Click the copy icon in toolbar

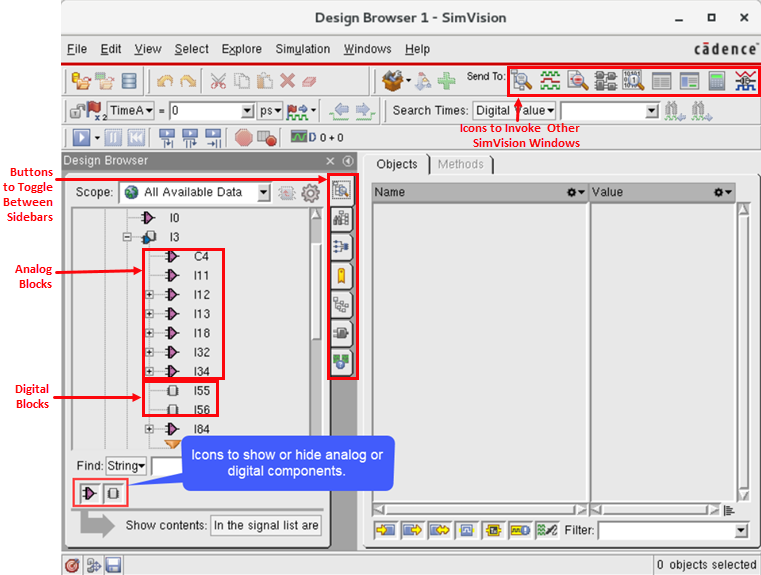click(x=242, y=81)
